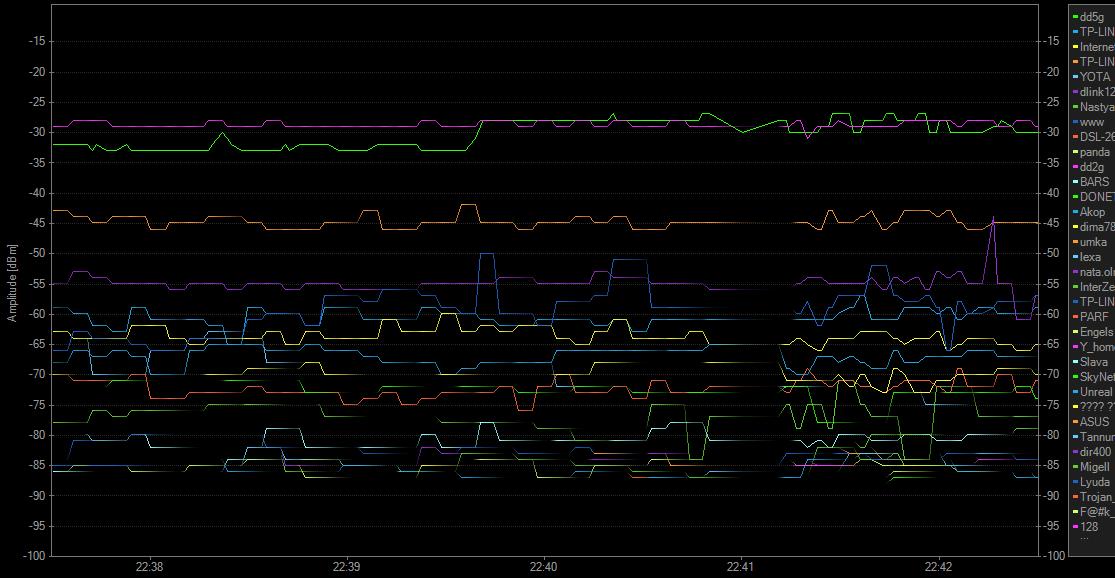Select the blue TP-LIN entry below dd5g
Screen dimensions: 1115x578
[x=1094, y=31]
